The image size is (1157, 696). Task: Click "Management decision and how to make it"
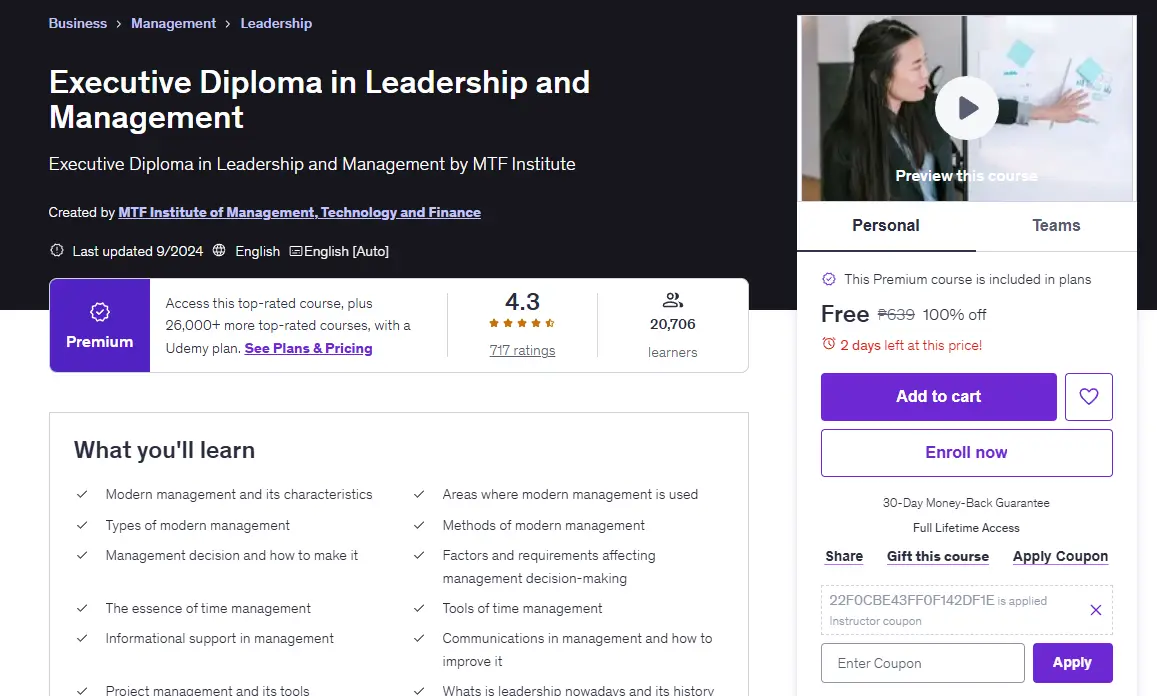(232, 556)
